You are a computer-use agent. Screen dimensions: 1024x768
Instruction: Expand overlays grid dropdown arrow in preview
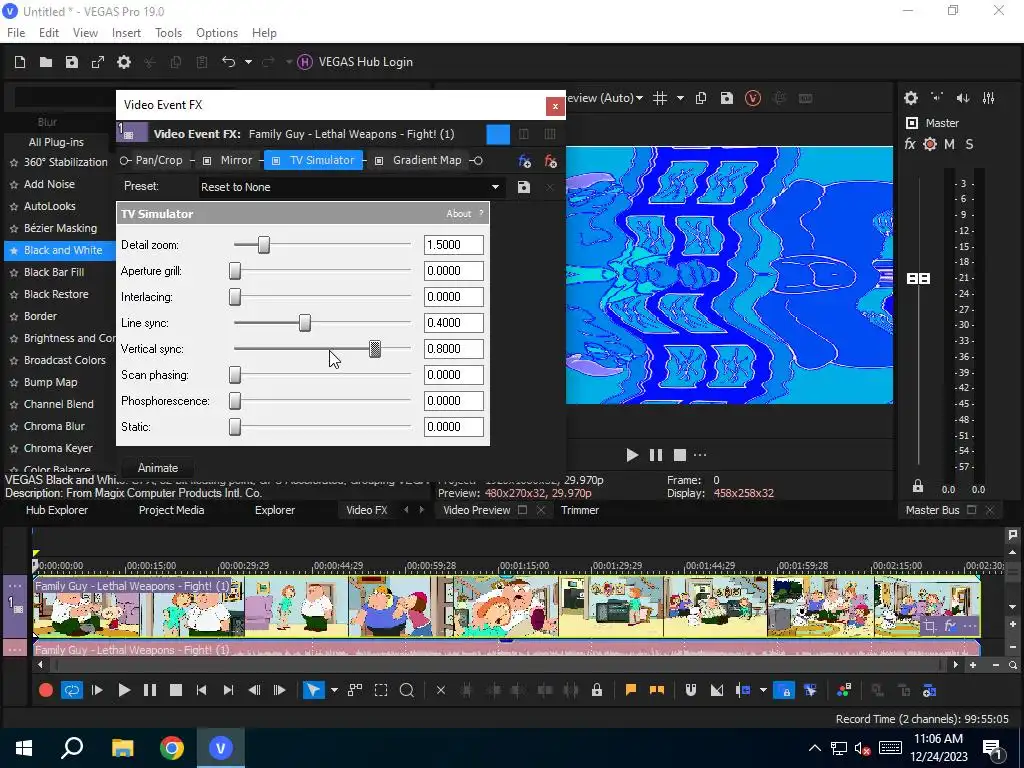tap(680, 98)
